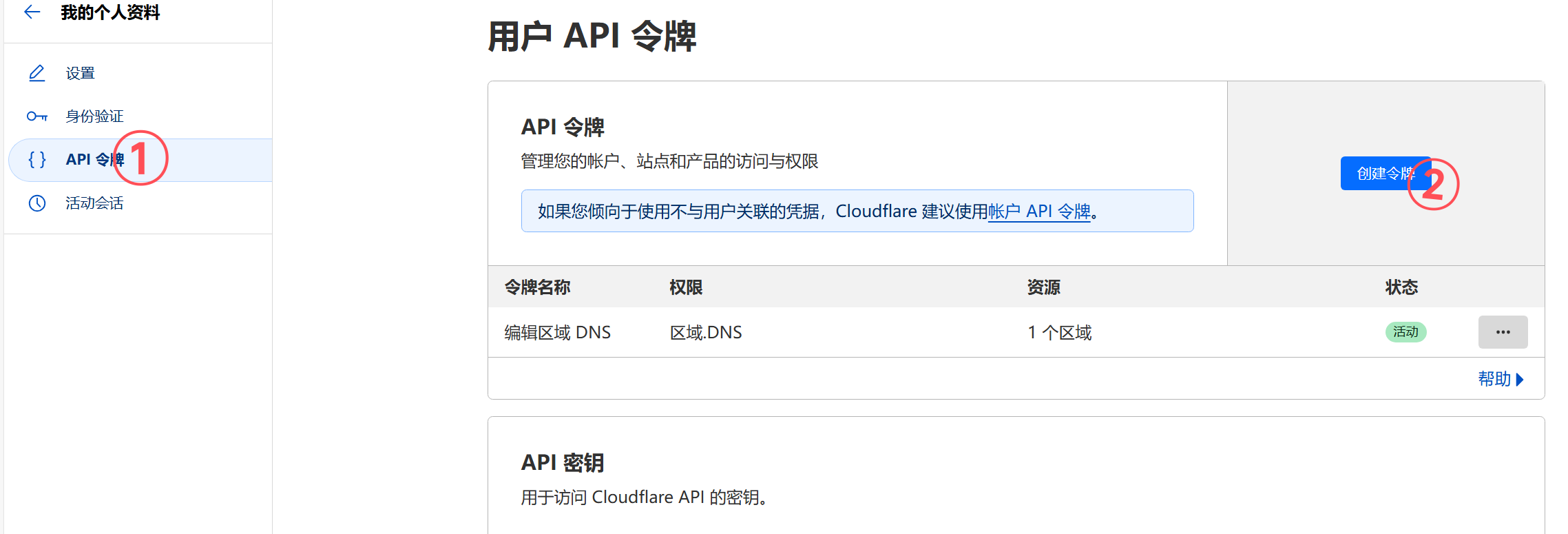
Task: Click the back arrow icon beside 我的个人资料
Action: [x=32, y=12]
